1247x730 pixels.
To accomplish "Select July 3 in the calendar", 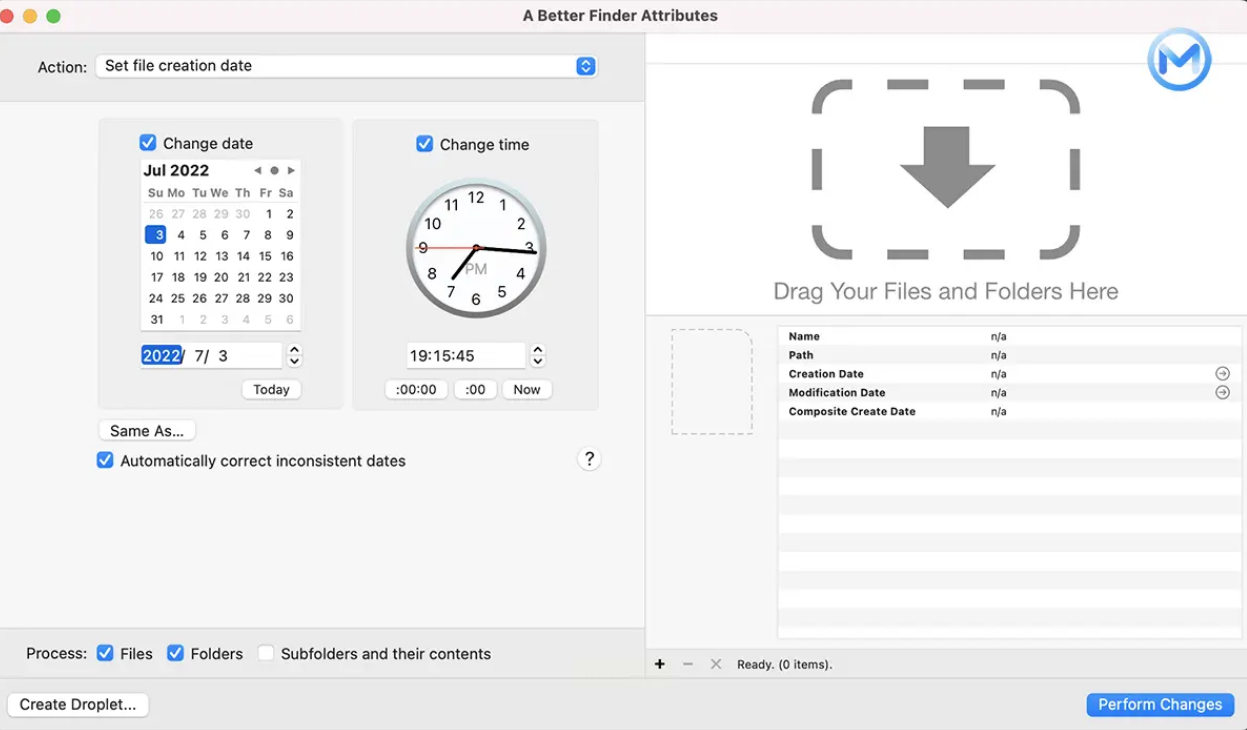I will (156, 235).
